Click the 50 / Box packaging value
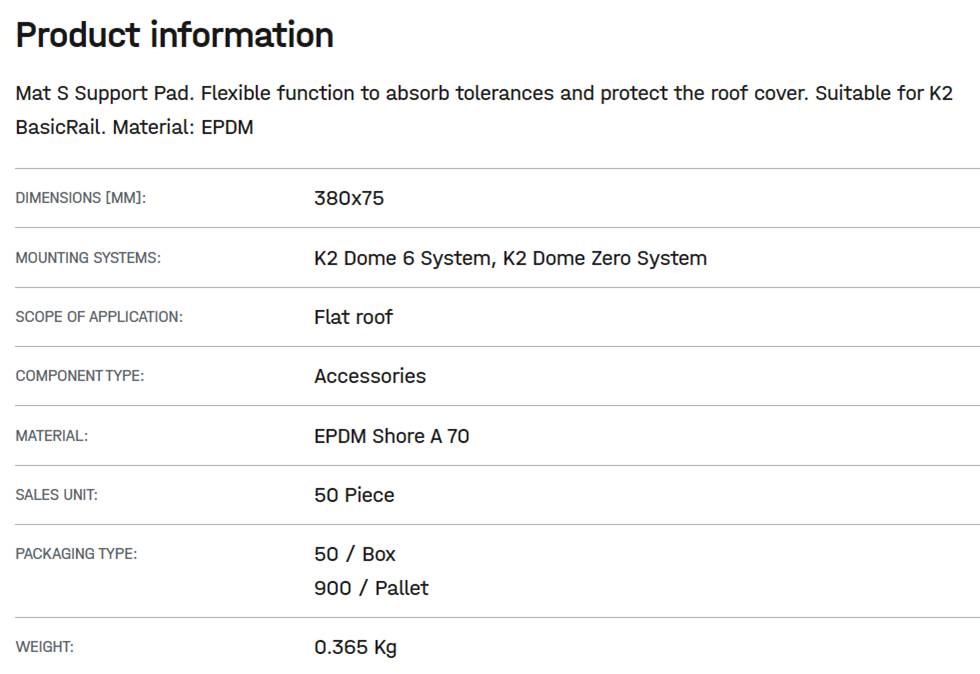 (355, 554)
